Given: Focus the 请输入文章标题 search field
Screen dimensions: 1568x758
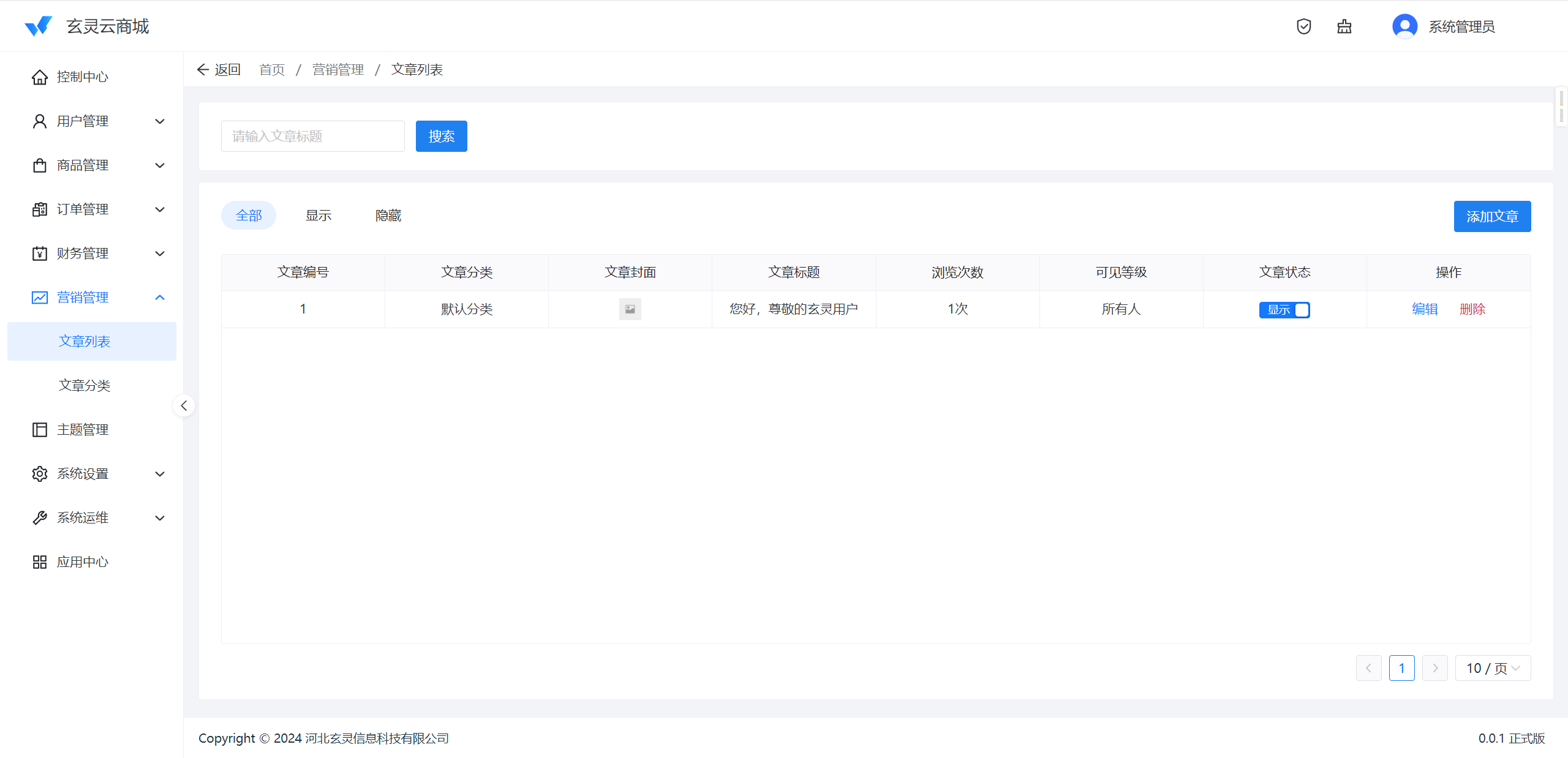Looking at the screenshot, I should pyautogui.click(x=312, y=136).
